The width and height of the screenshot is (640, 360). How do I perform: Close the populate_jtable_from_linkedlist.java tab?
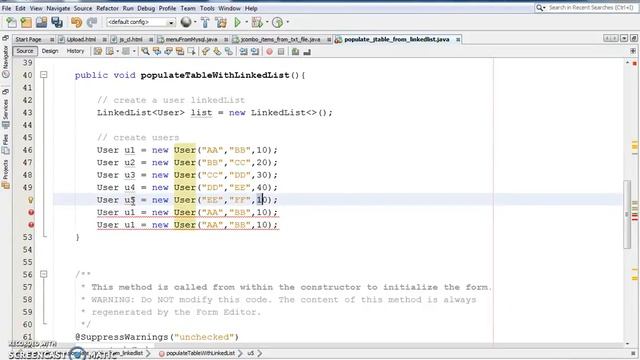(x=458, y=40)
